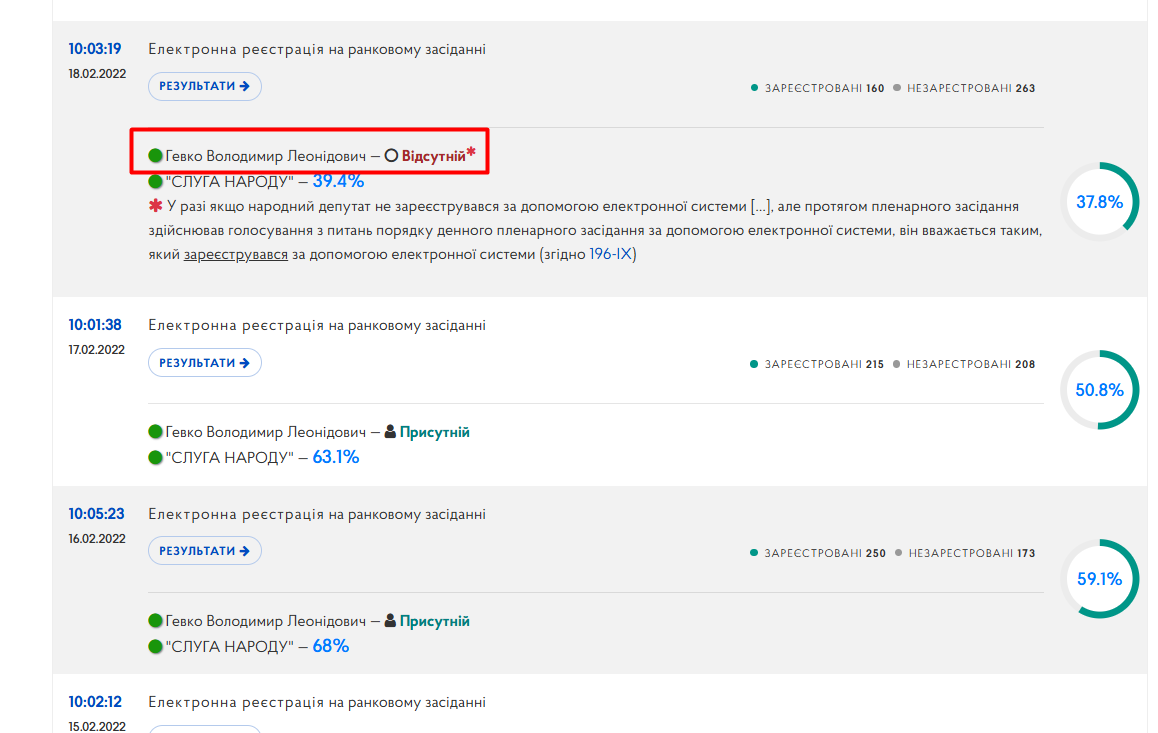
Task: Click the green dot beside Гевко on 17.02.2022
Action: (x=155, y=432)
